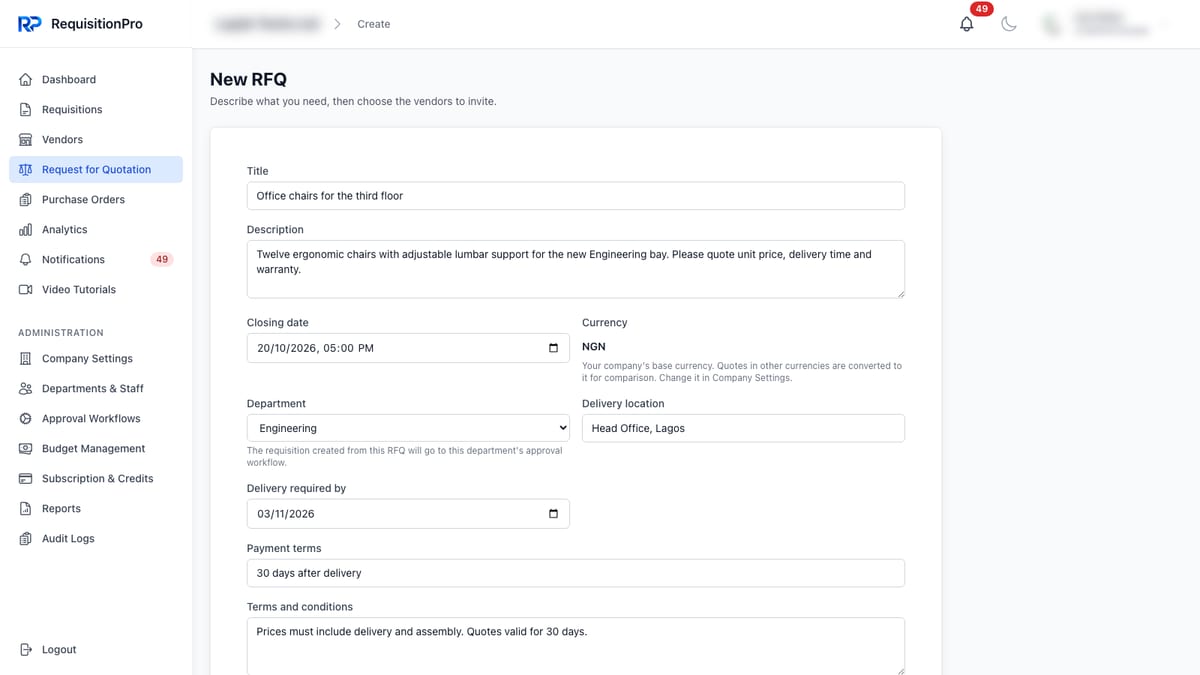
Task: Click the Purchase Orders clipboard icon
Action: pos(26,199)
